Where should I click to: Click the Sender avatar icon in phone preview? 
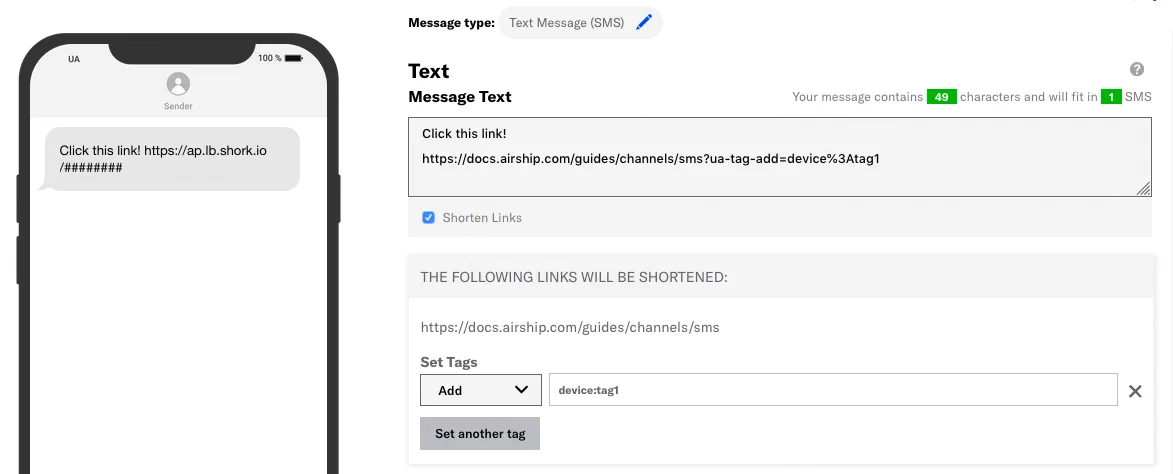tap(178, 84)
